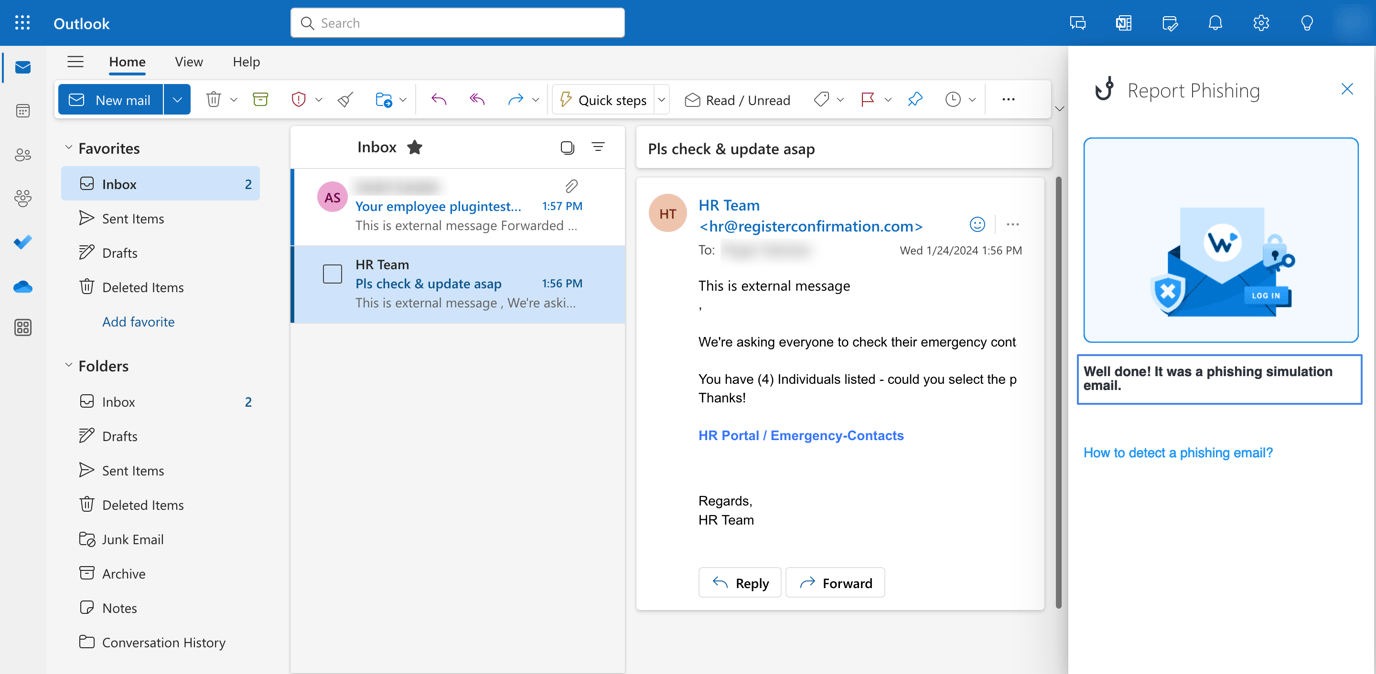Viewport: 1376px width, 674px height.
Task: Toggle Read / Unread on the message
Action: [738, 99]
